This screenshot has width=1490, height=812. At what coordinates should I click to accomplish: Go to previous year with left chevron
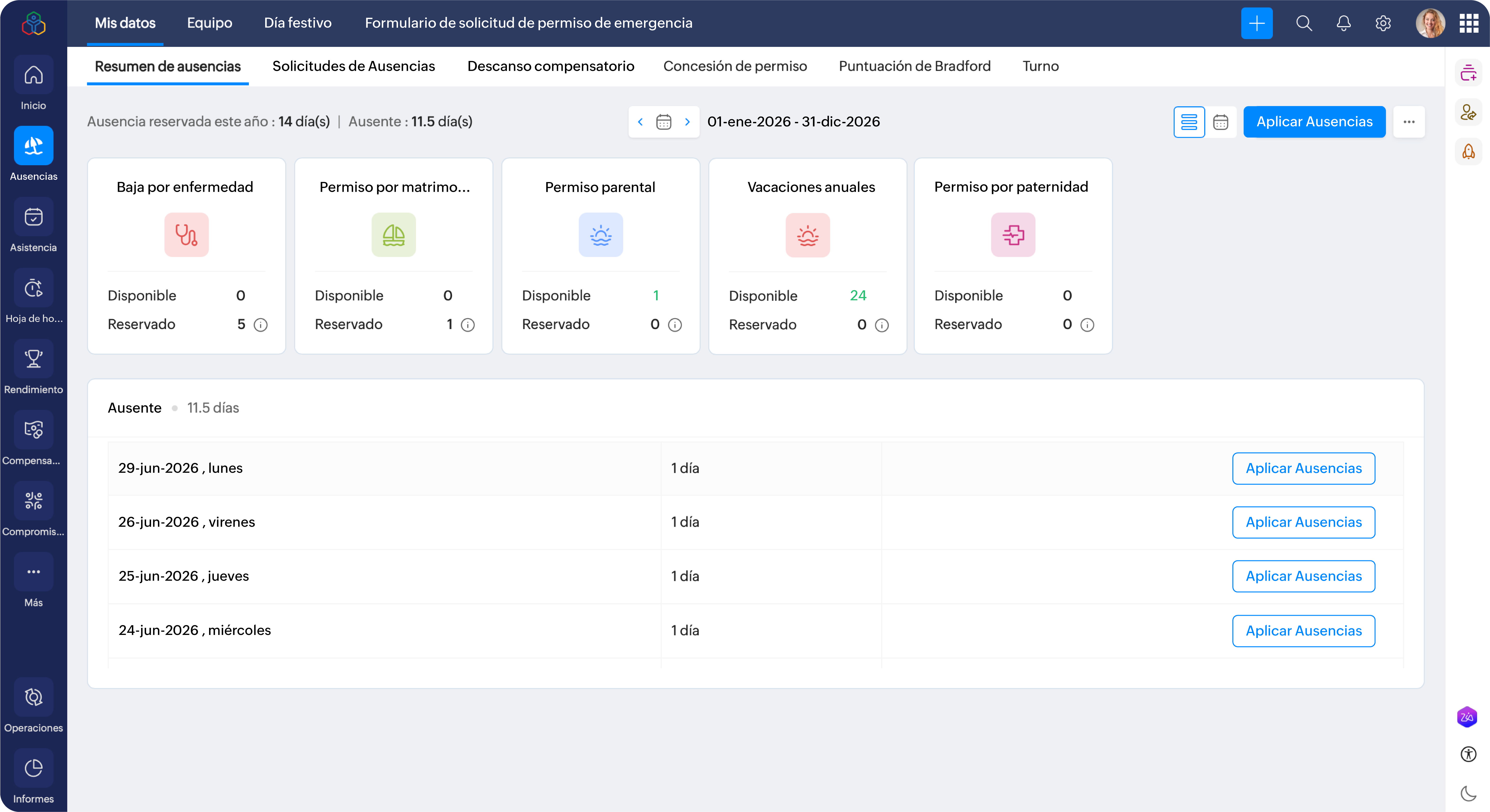[x=640, y=122]
